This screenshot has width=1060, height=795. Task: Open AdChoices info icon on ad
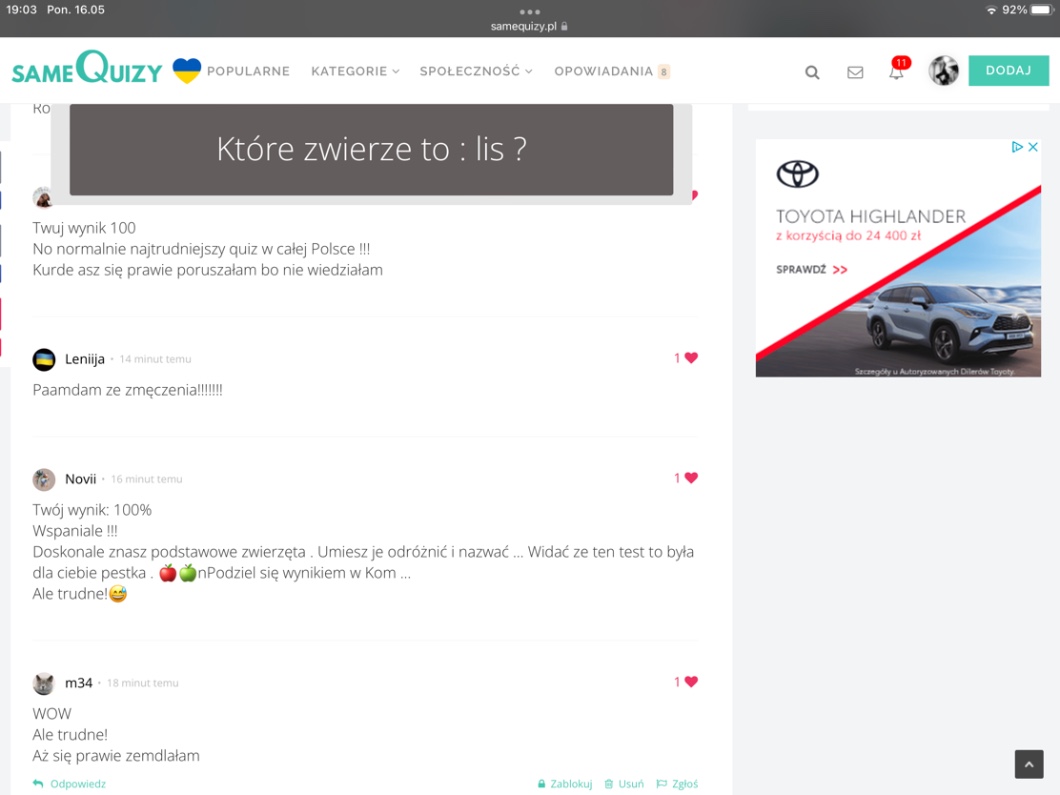(1017, 147)
